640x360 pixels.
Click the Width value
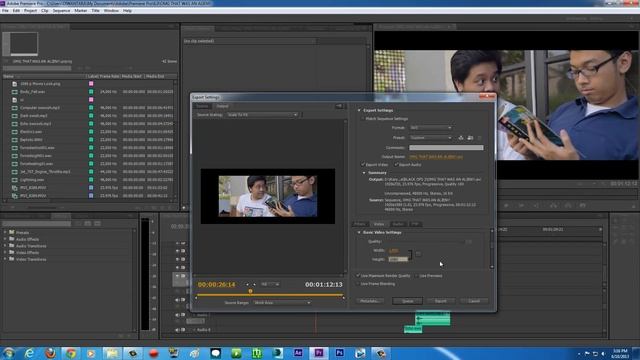tap(394, 251)
